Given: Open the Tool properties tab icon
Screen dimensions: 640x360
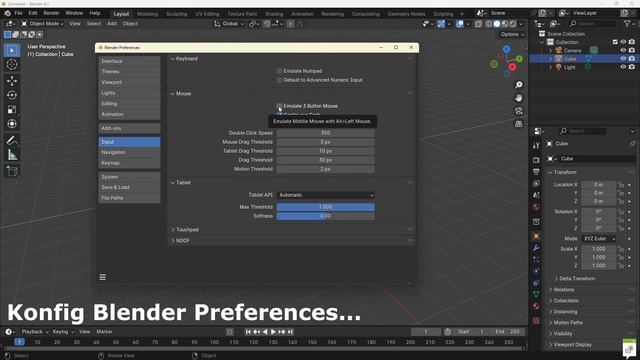Looking at the screenshot, I should tap(536, 146).
